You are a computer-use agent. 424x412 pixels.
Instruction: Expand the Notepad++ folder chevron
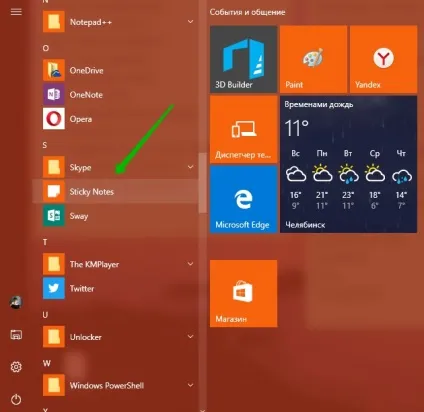190,22
